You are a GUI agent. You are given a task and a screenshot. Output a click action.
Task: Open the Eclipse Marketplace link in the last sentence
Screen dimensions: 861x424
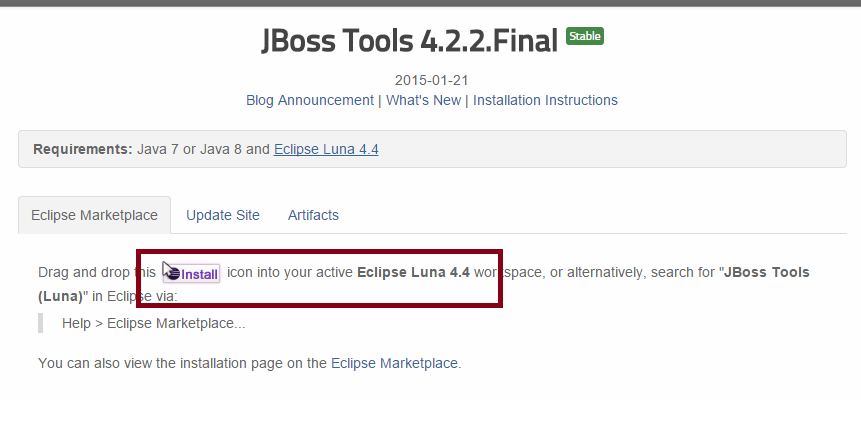click(395, 363)
